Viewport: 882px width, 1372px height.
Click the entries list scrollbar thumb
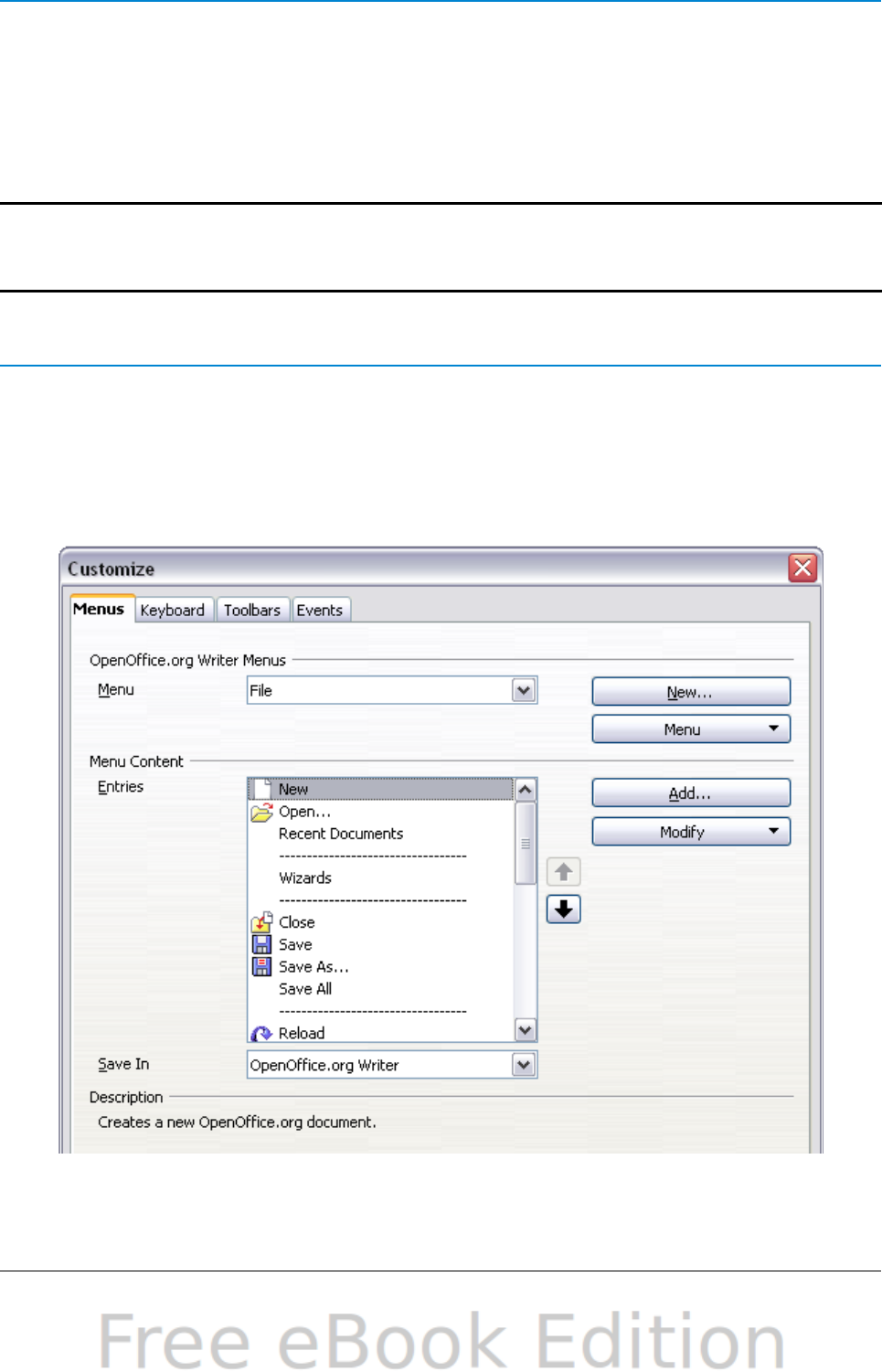point(526,844)
